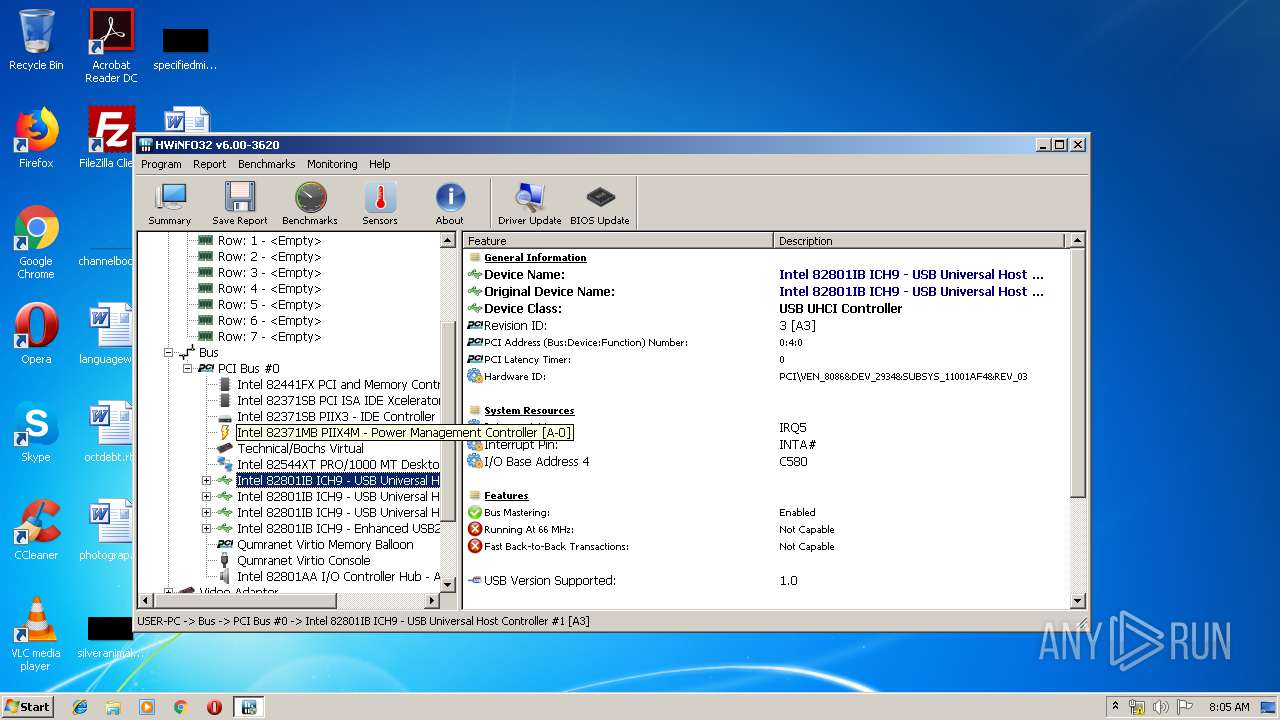
Task: Select the Bus tree item
Action: pos(208,353)
